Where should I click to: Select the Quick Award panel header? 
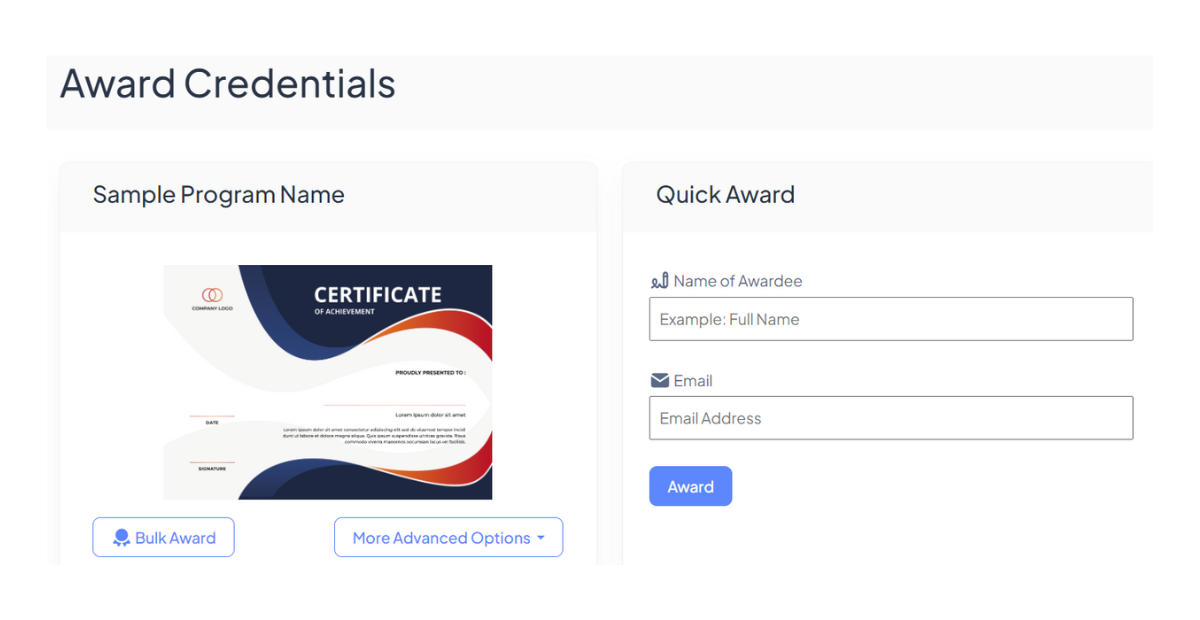pyautogui.click(x=887, y=196)
